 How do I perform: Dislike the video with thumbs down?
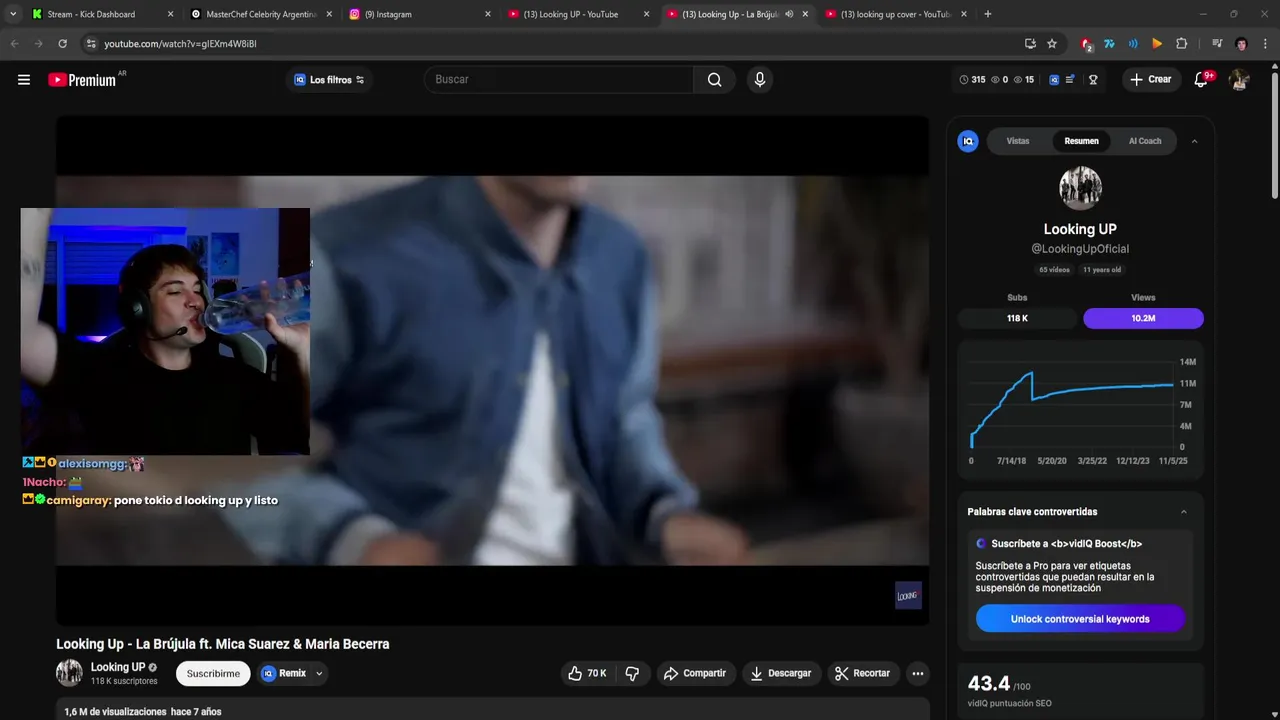(632, 673)
